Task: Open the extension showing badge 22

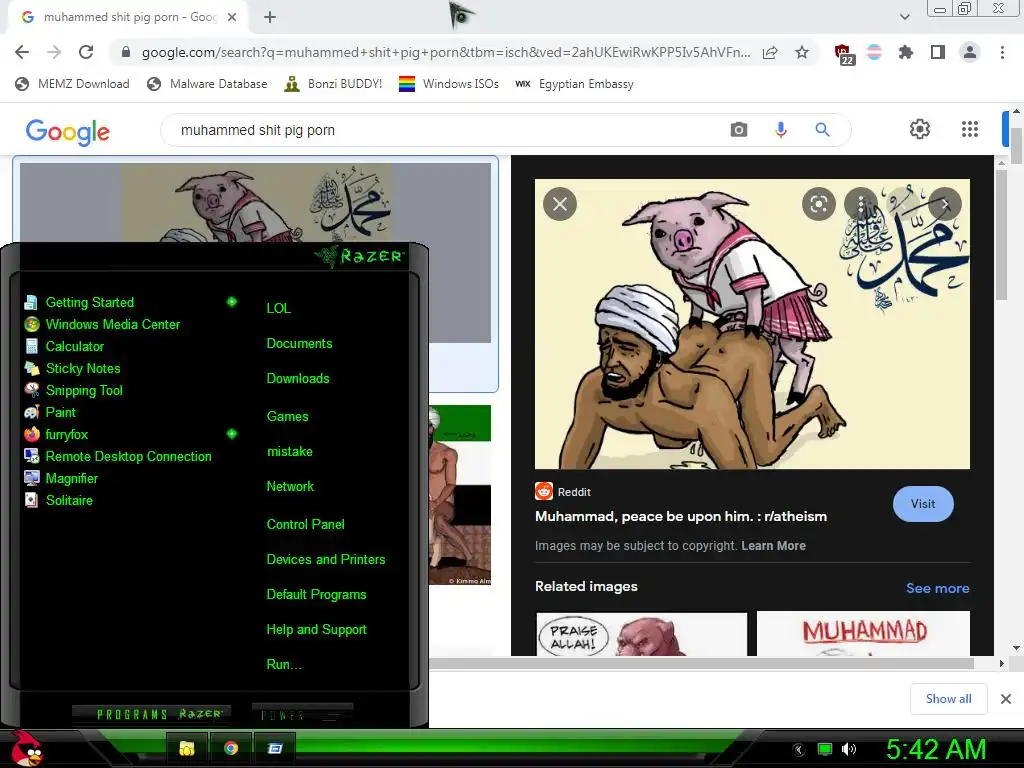Action: click(843, 54)
